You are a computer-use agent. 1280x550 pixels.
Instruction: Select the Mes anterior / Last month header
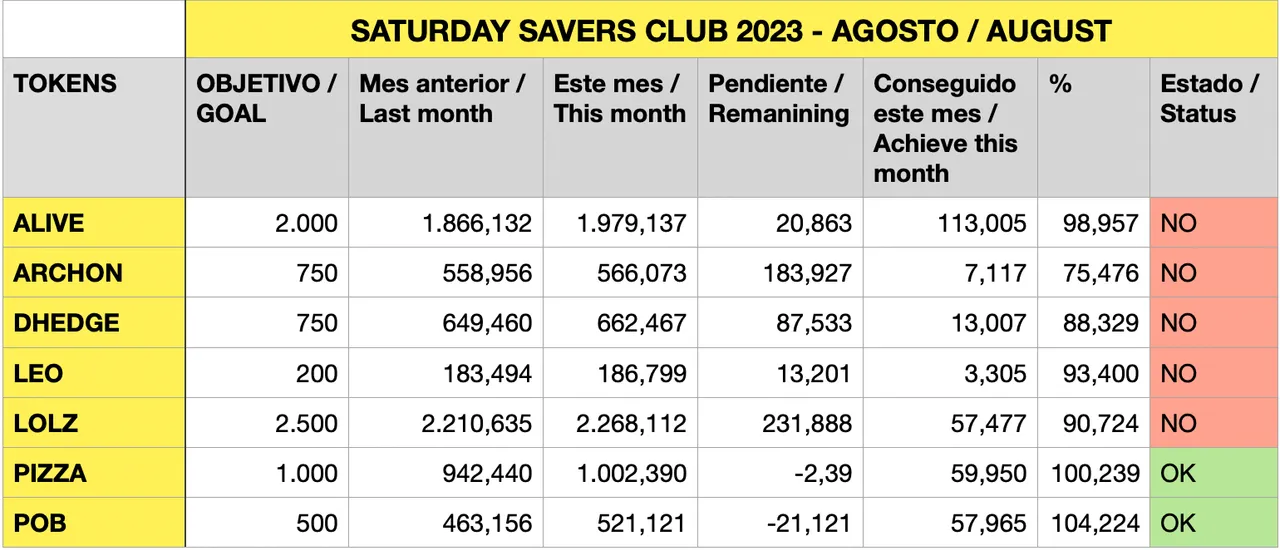point(442,99)
